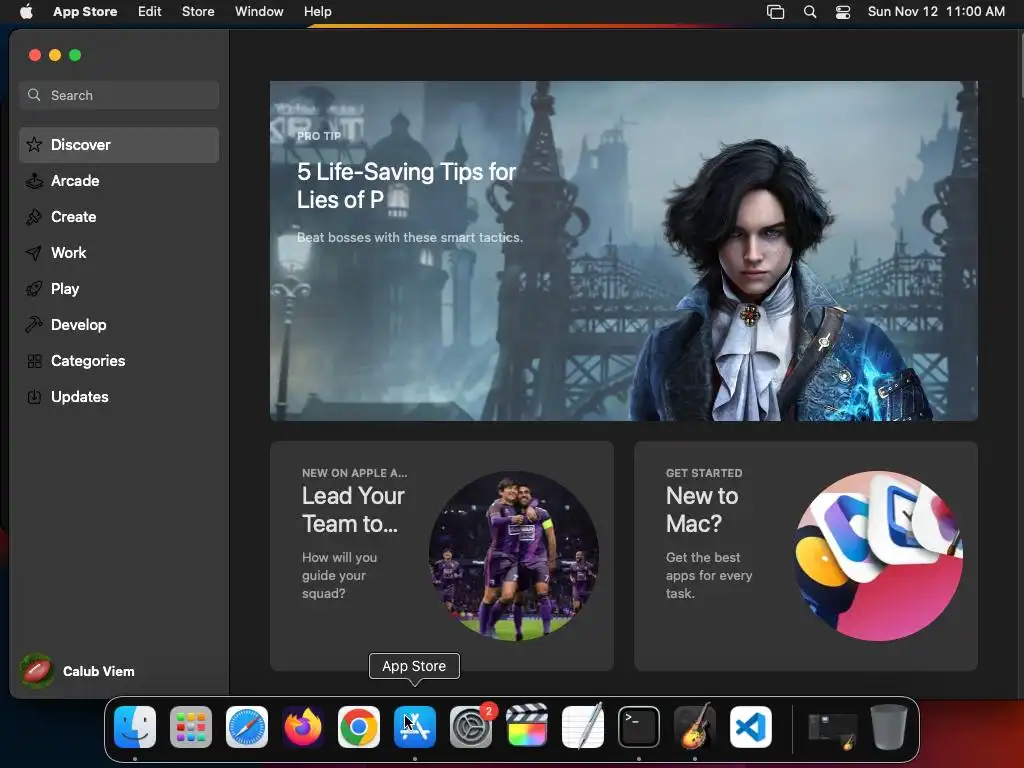Screen dimensions: 1024x768
Task: Focus the App Store Search field
Action: [x=119, y=95]
